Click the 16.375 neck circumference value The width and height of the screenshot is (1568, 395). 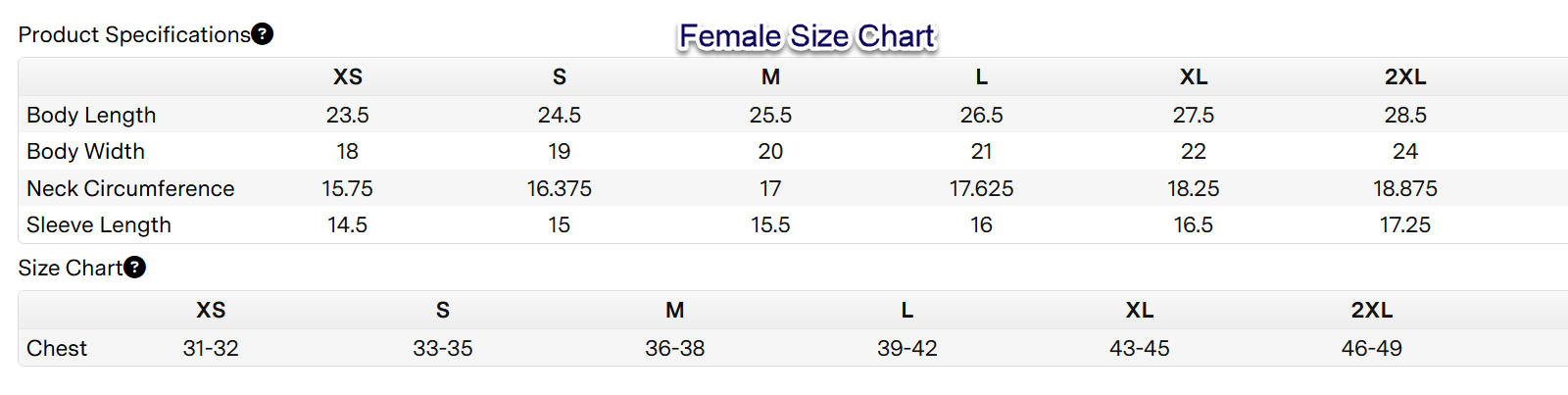[560, 188]
